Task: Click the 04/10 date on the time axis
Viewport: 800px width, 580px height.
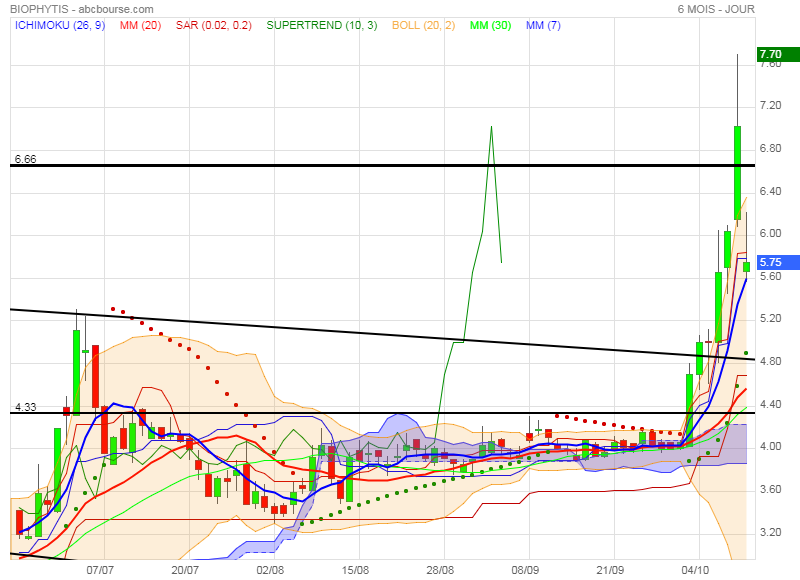Action: click(695, 570)
